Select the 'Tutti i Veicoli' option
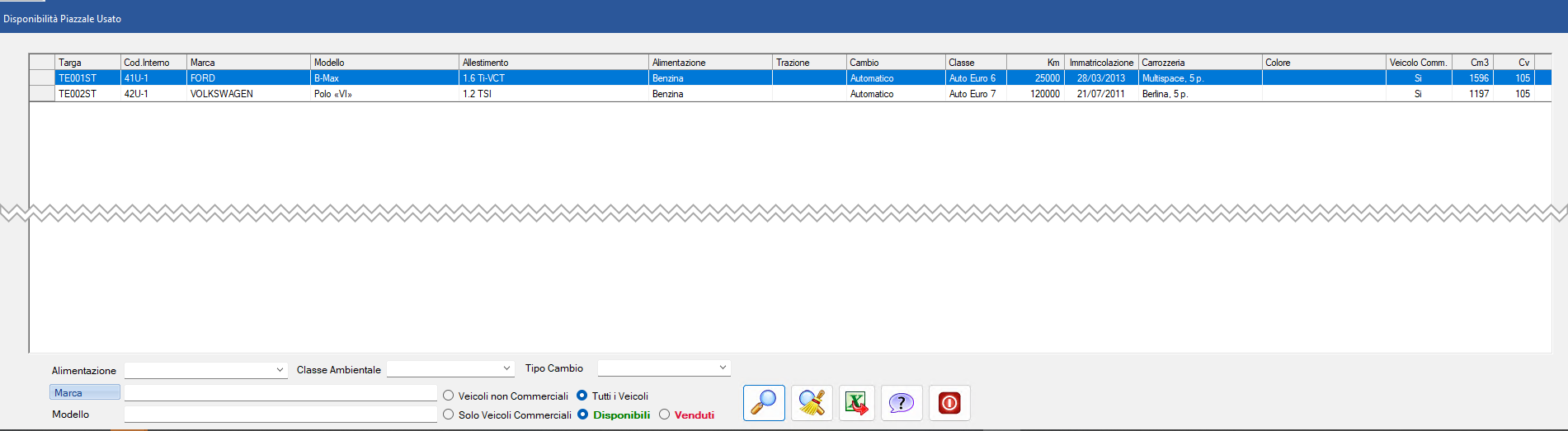This screenshot has height=431, width=1568. click(582, 396)
